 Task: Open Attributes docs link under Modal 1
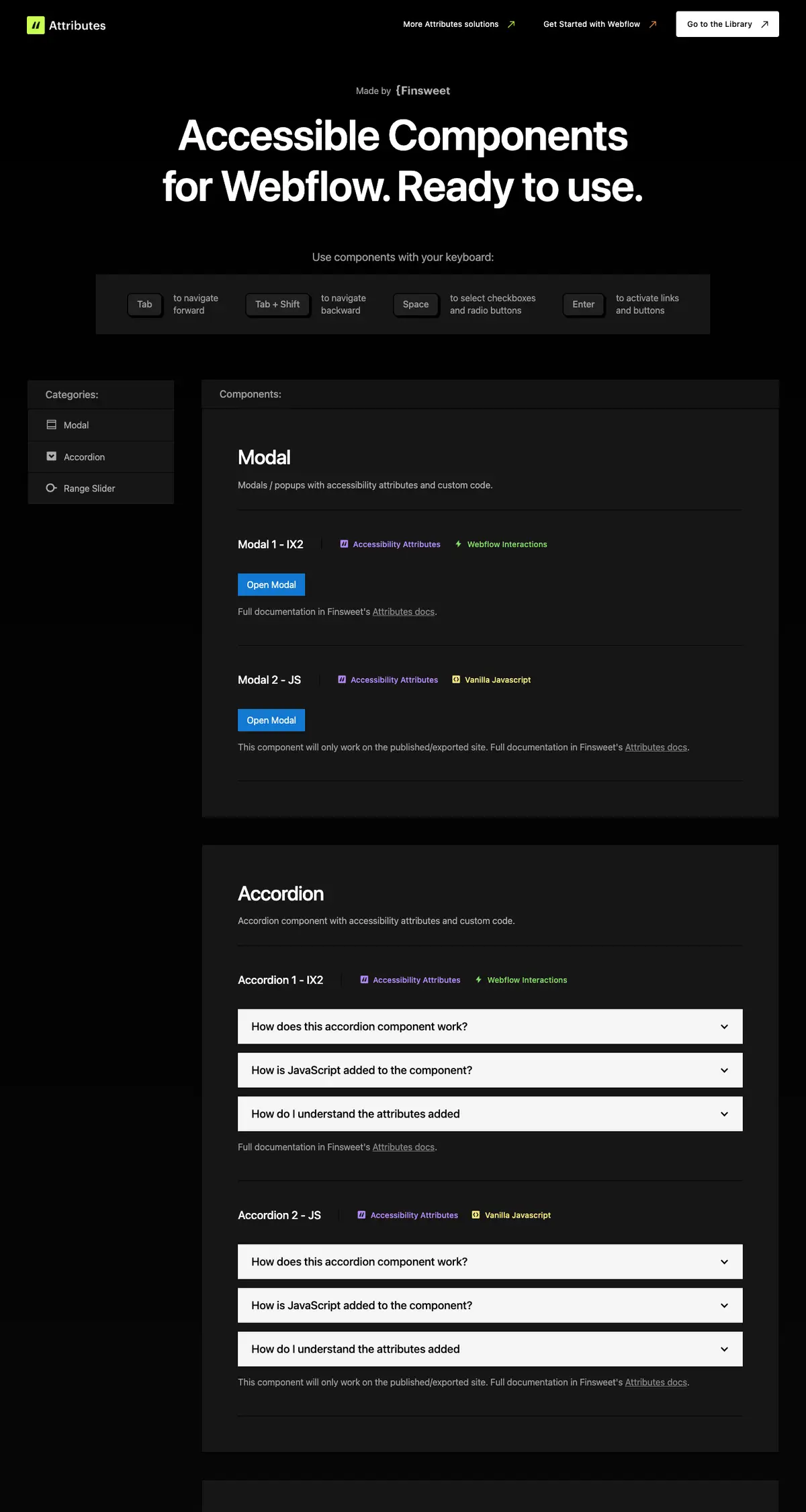tap(404, 612)
